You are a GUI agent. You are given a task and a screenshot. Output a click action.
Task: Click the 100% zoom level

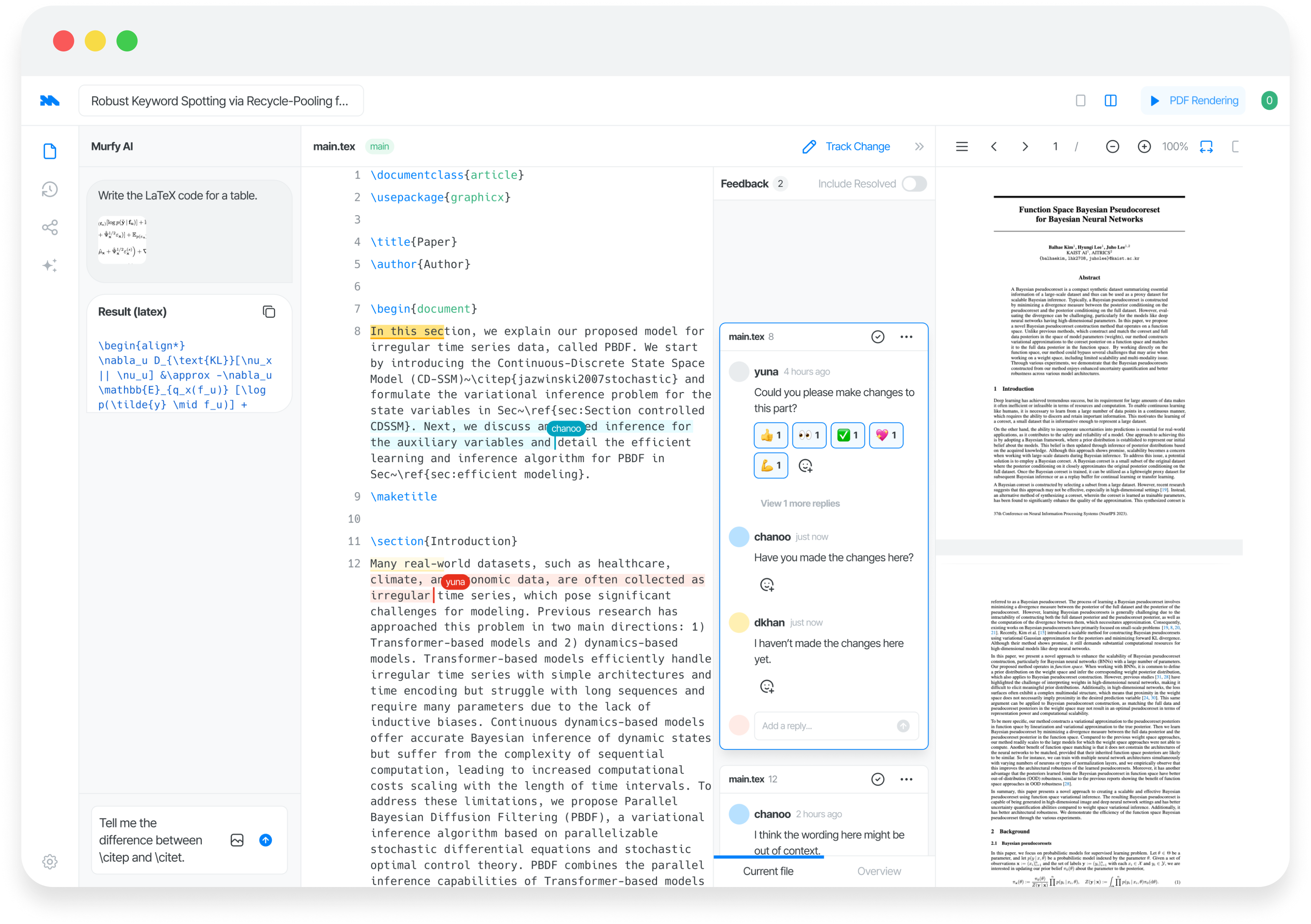(x=1175, y=147)
